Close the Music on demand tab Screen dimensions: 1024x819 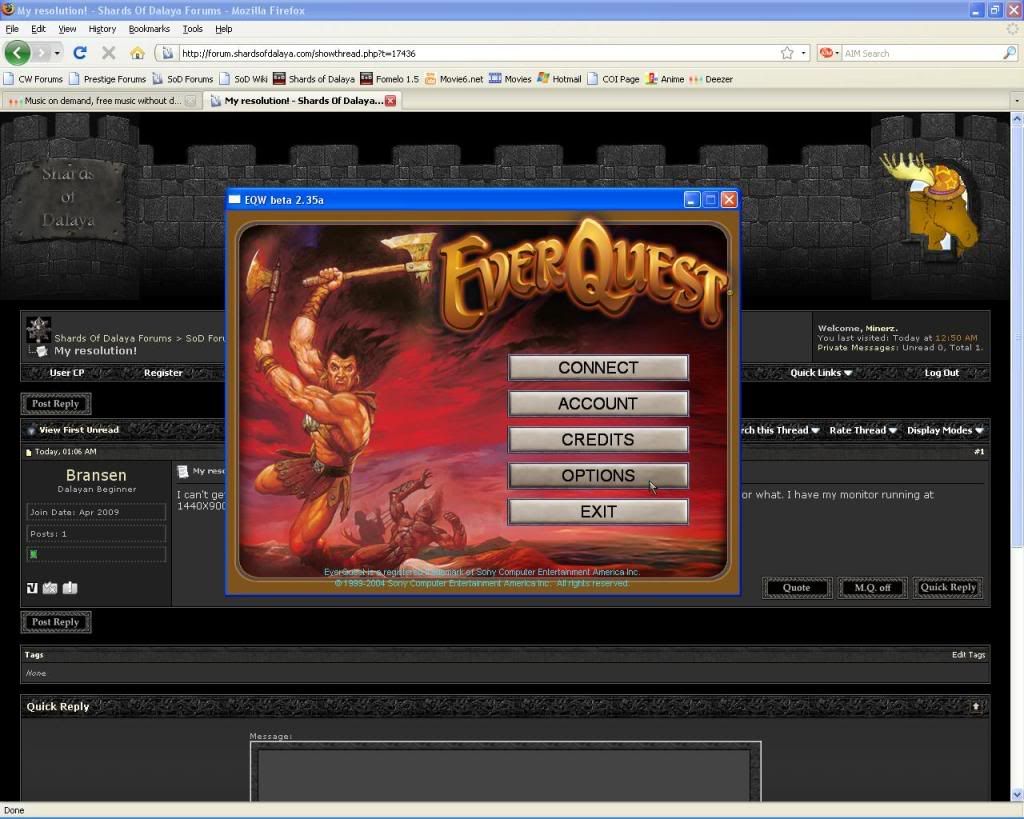(x=190, y=101)
